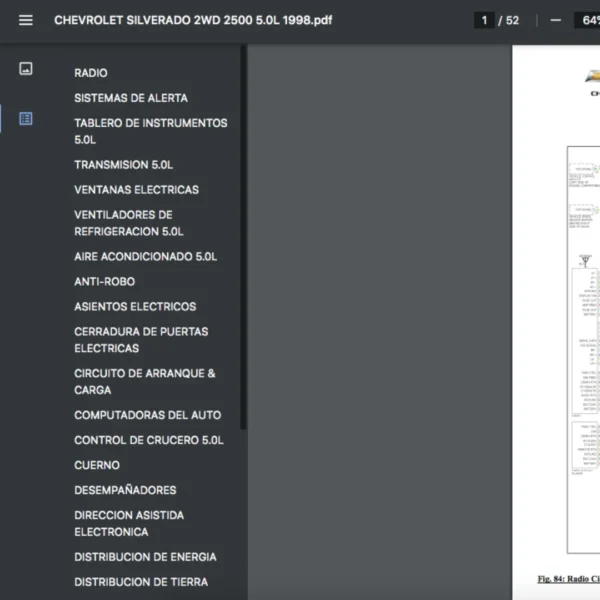Image resolution: width=600 pixels, height=600 pixels.
Task: Show page thumbnails view
Action: pyautogui.click(x=26, y=69)
